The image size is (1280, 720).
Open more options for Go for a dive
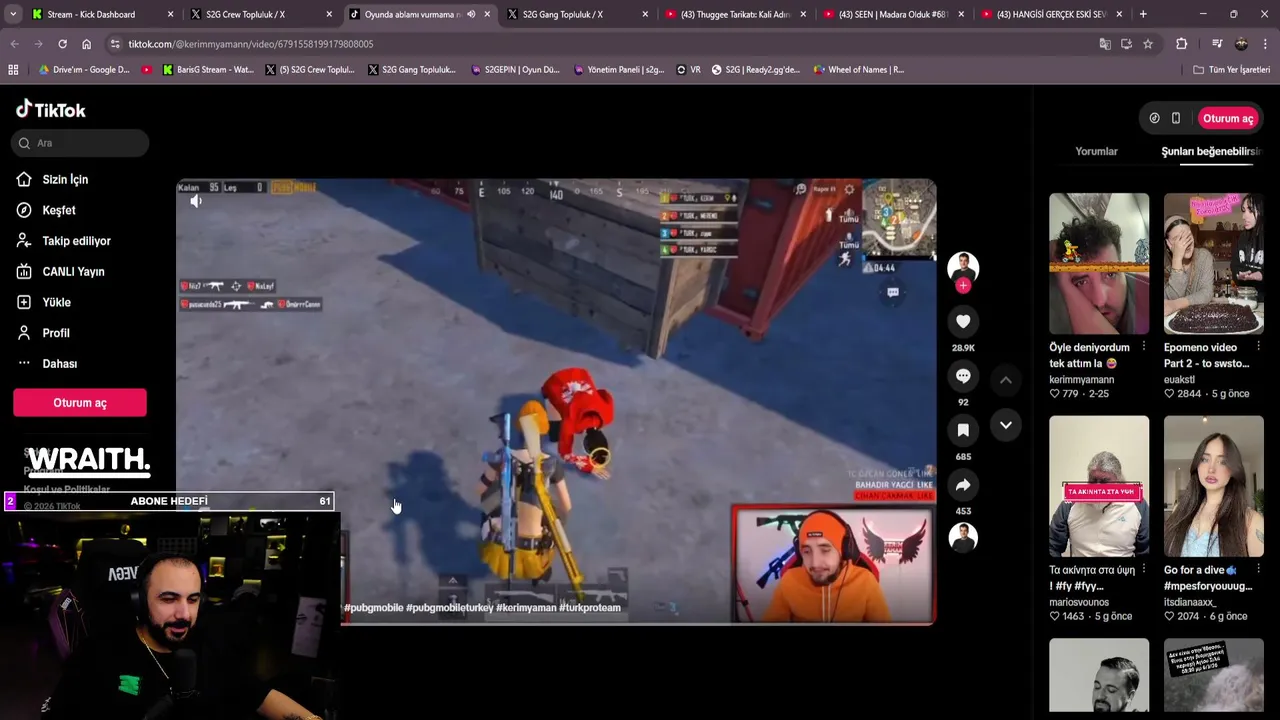click(1258, 570)
